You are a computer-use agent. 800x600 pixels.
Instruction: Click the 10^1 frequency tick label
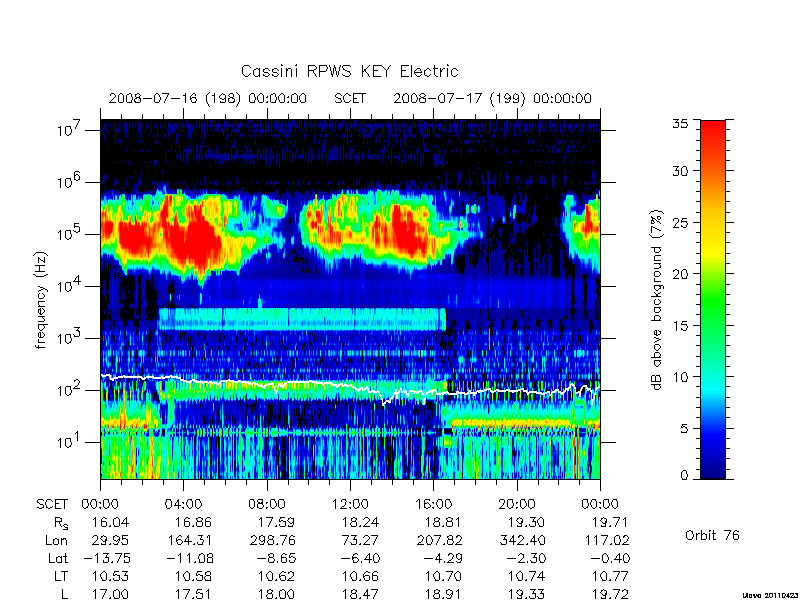point(70,442)
